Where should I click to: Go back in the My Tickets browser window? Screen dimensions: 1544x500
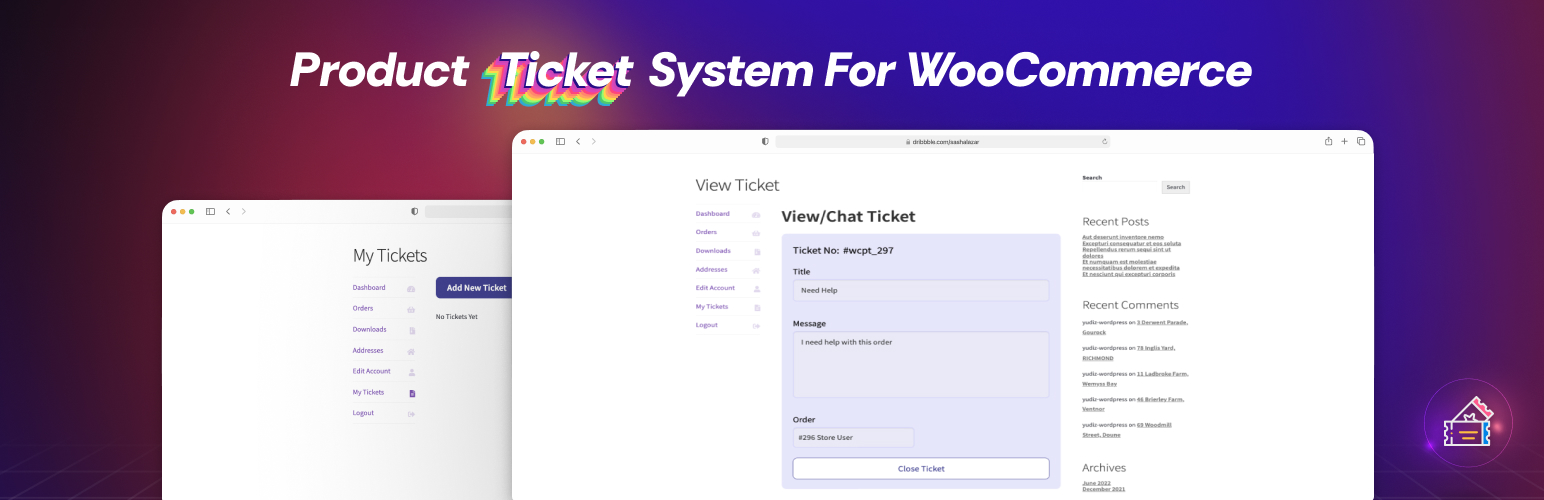coord(228,212)
